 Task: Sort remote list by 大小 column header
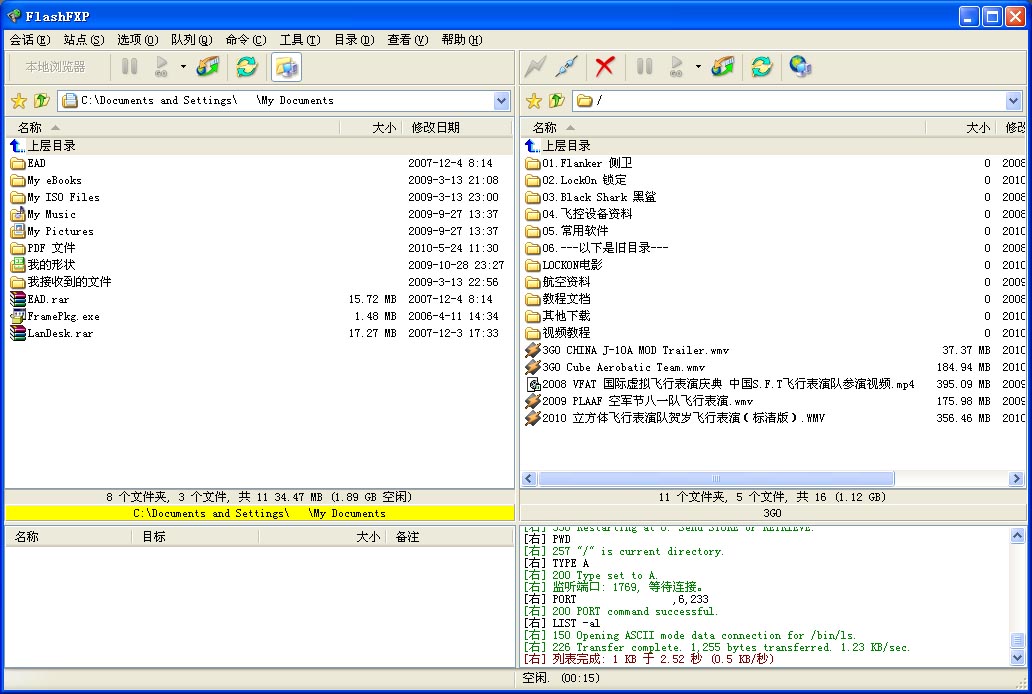[x=961, y=128]
